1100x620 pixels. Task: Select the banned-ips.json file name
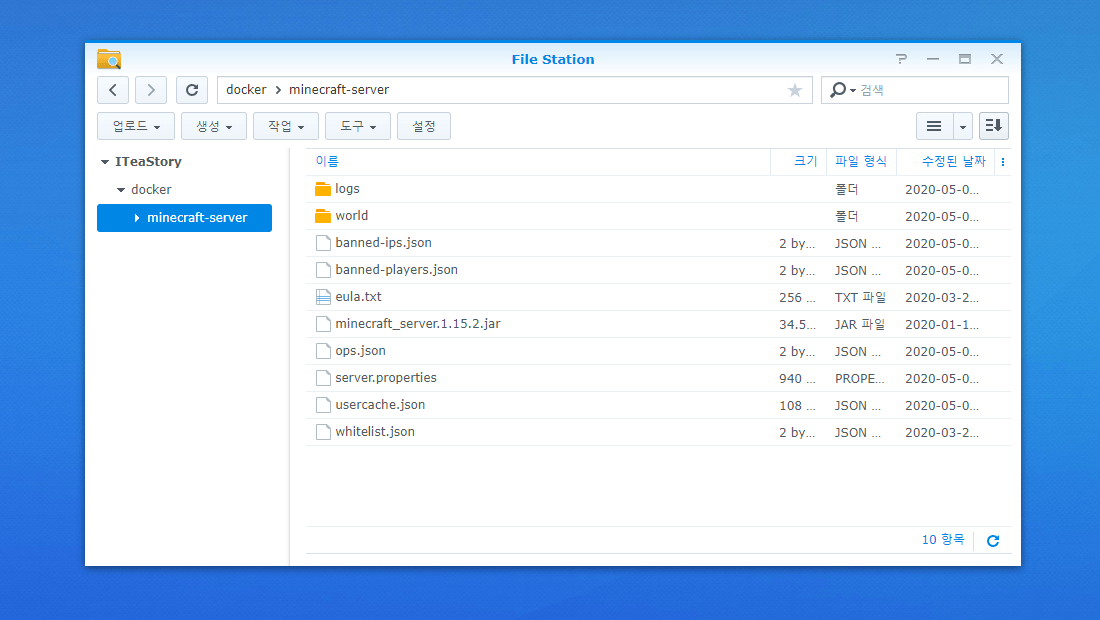tap(383, 243)
